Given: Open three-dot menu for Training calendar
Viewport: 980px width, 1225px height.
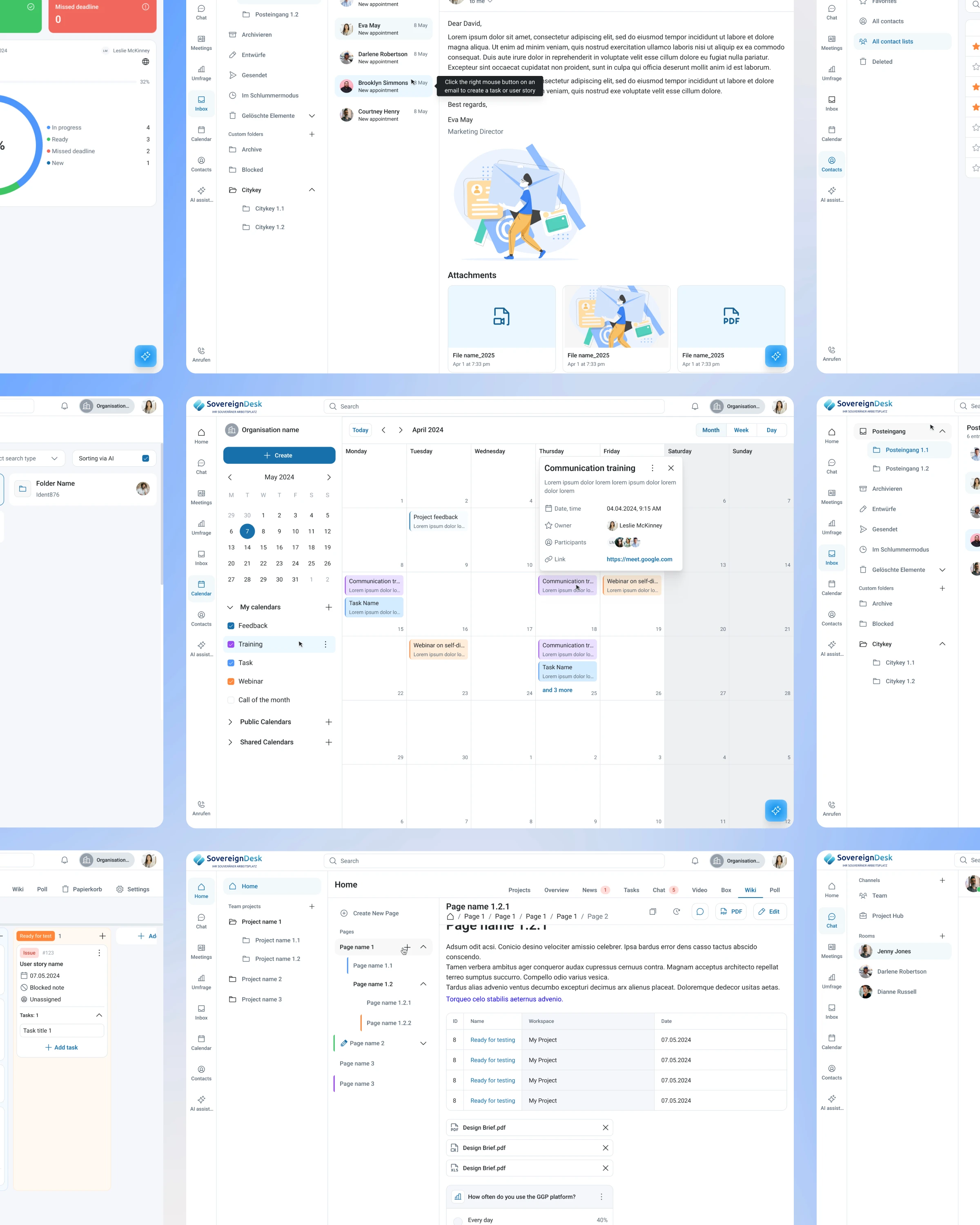Looking at the screenshot, I should [x=325, y=644].
